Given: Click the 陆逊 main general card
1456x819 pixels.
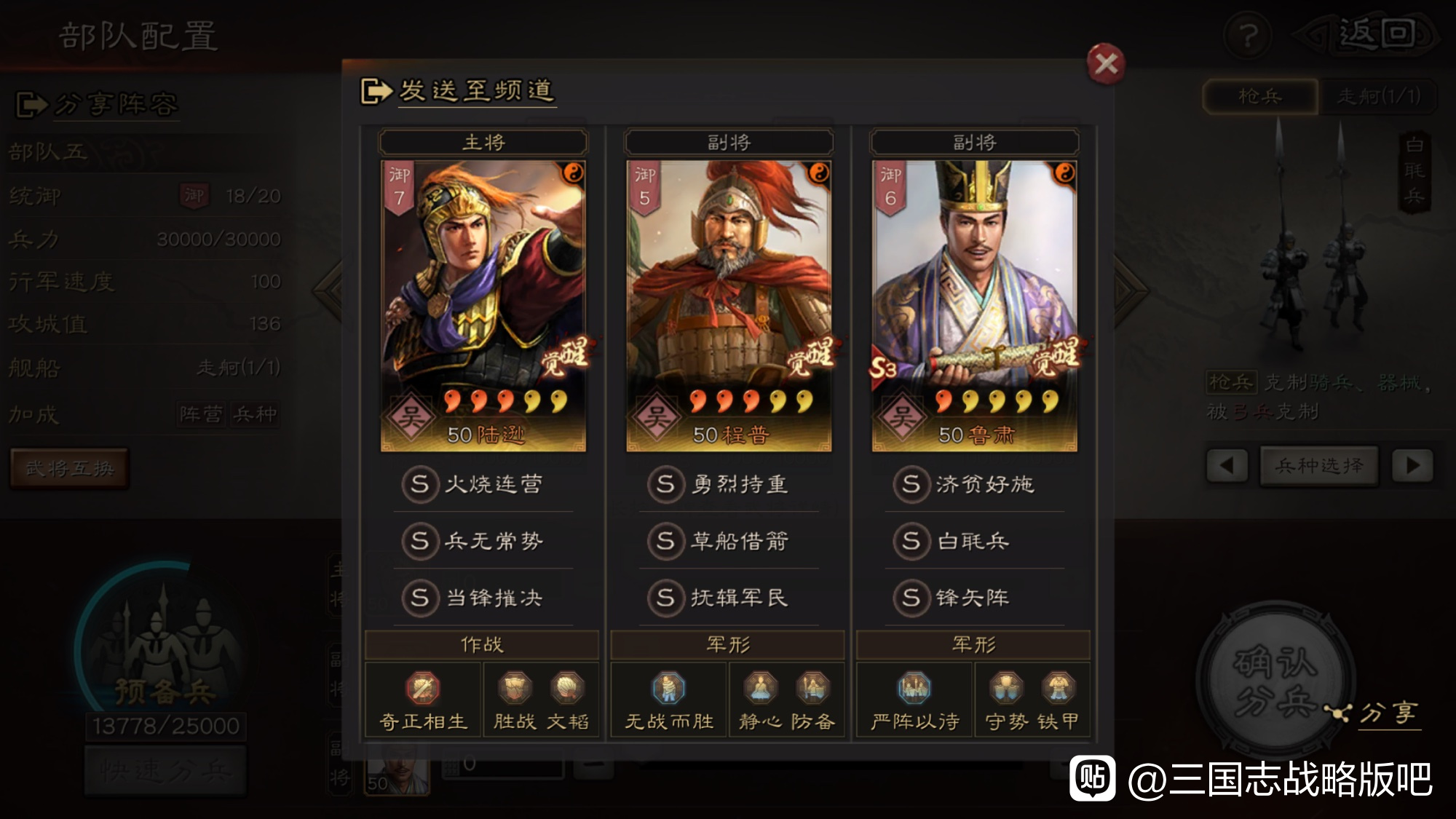Looking at the screenshot, I should (483, 306).
